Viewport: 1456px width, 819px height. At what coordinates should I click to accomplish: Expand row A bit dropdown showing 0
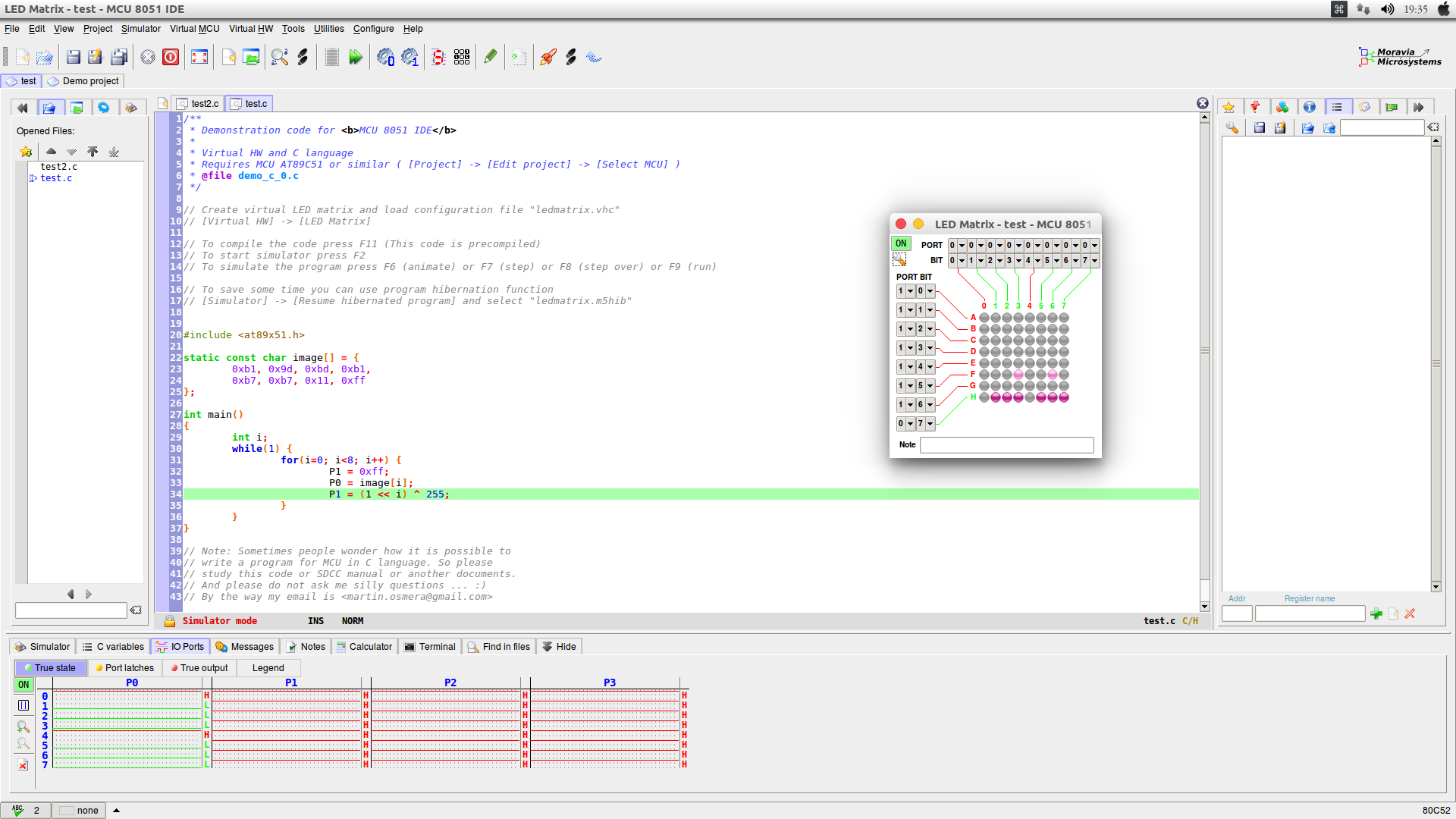pyautogui.click(x=930, y=290)
